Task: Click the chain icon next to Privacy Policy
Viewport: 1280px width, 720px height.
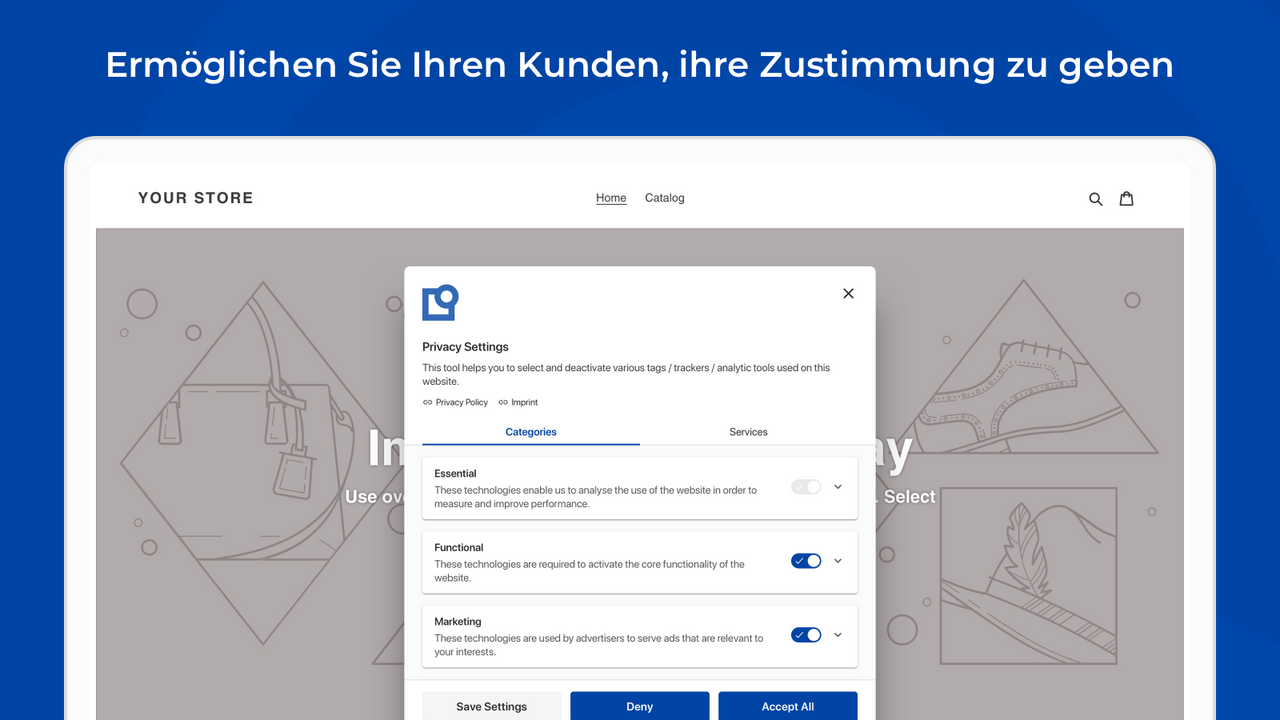Action: pos(428,402)
